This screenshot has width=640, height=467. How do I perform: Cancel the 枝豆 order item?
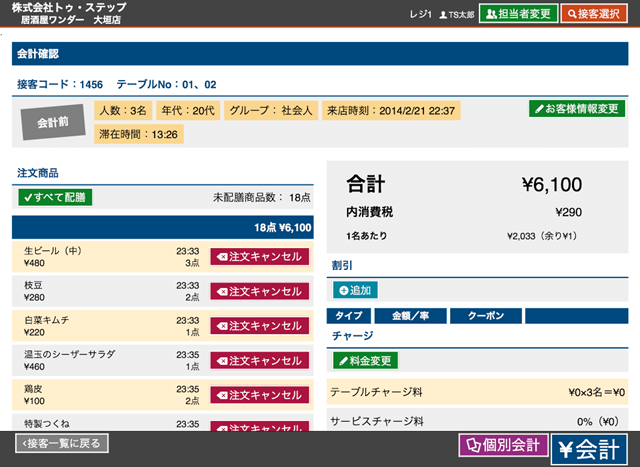click(259, 291)
